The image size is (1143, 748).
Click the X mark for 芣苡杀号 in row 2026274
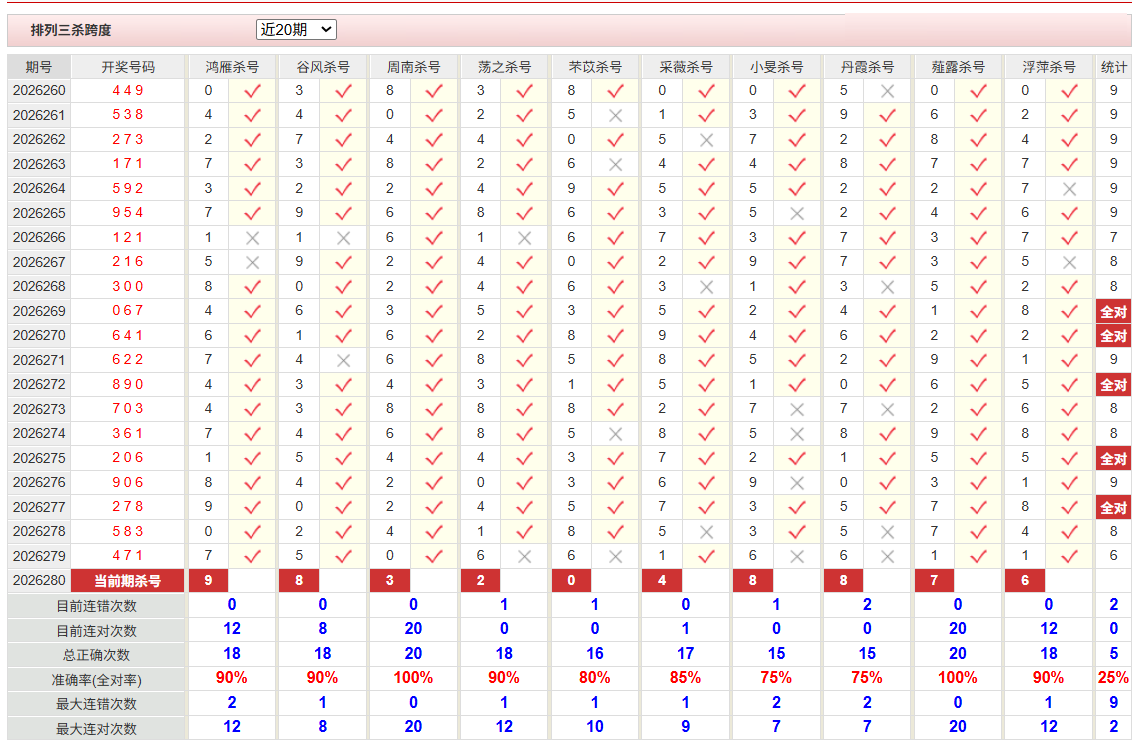point(615,434)
